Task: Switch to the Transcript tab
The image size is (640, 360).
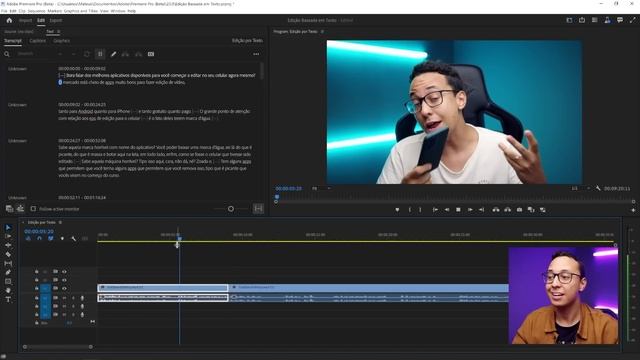Action: pos(13,41)
